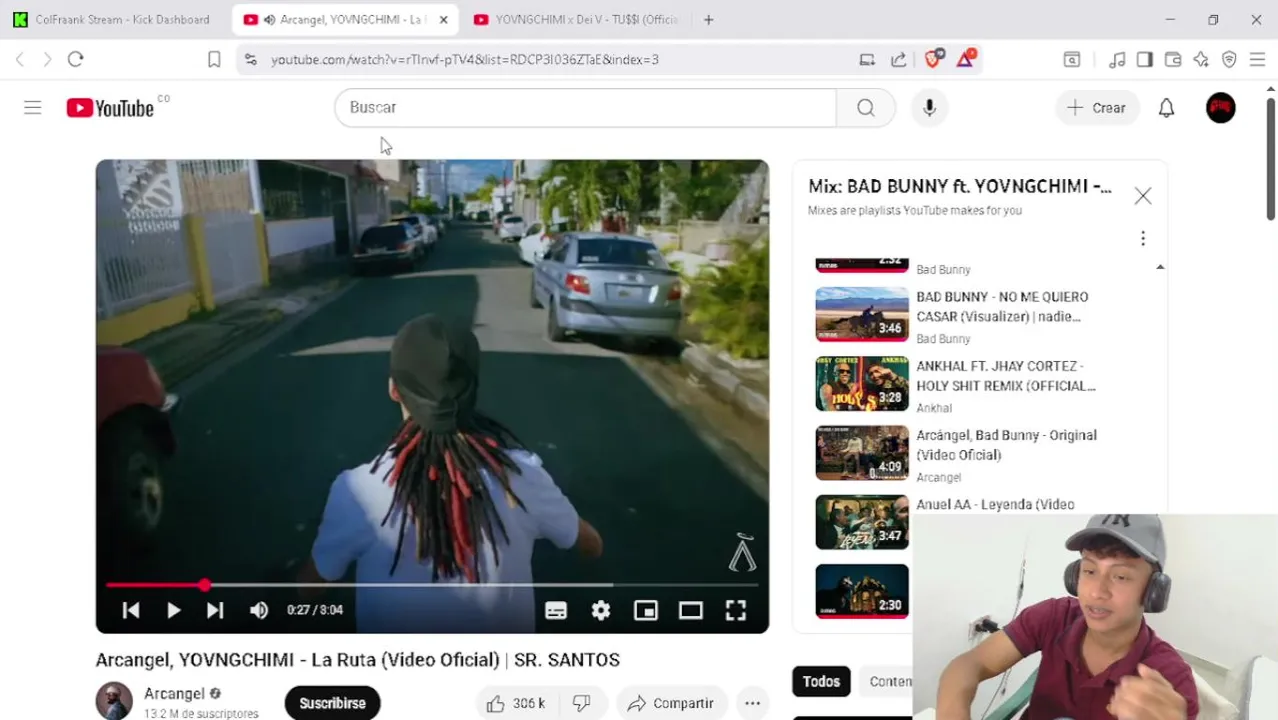
Task: Skip to next video in playlist
Action: tap(215, 610)
